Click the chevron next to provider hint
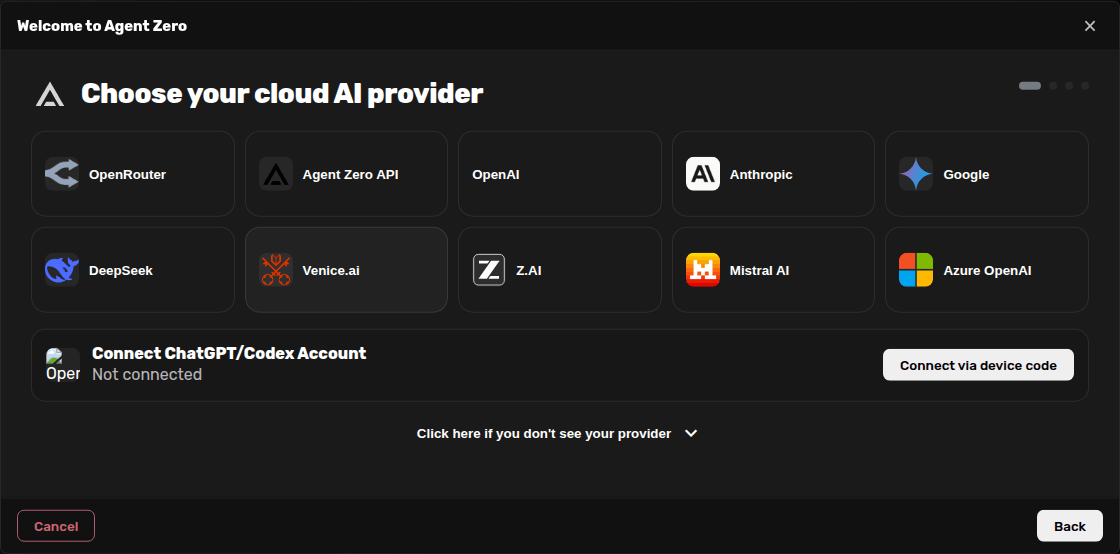 (691, 433)
